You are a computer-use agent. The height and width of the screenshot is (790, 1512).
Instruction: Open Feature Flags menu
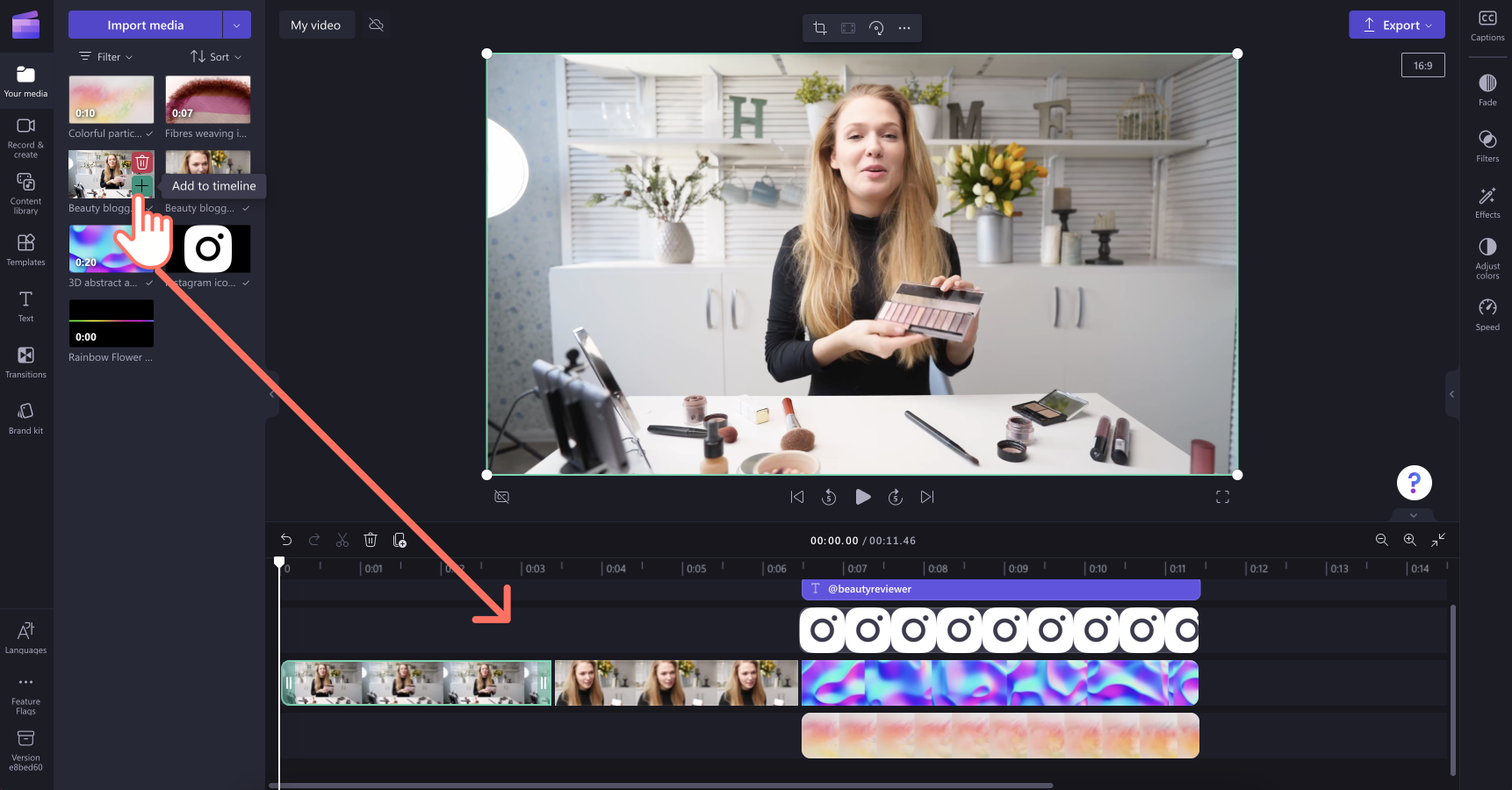(25, 694)
